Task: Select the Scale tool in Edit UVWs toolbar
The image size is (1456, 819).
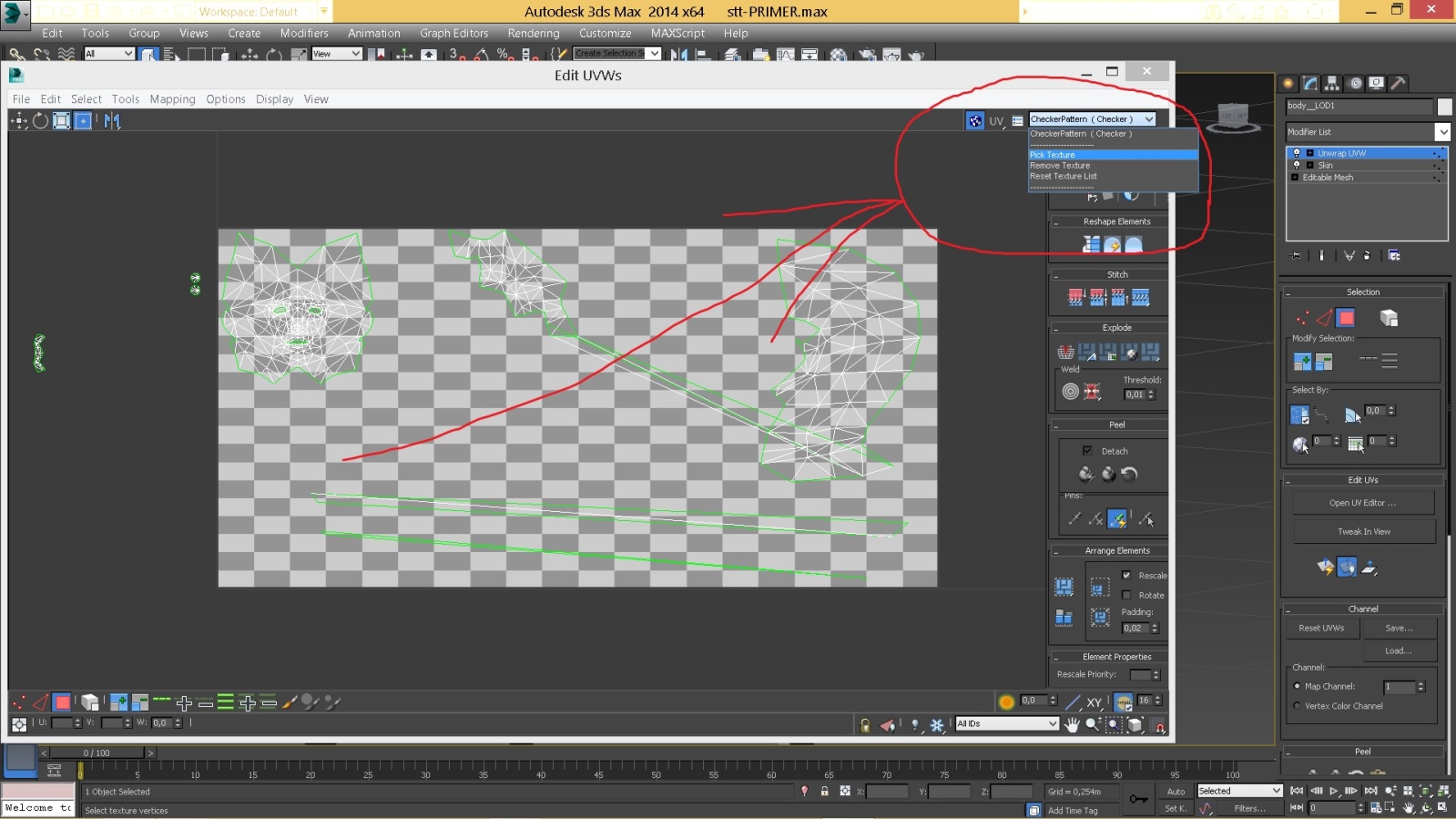Action: (61, 120)
